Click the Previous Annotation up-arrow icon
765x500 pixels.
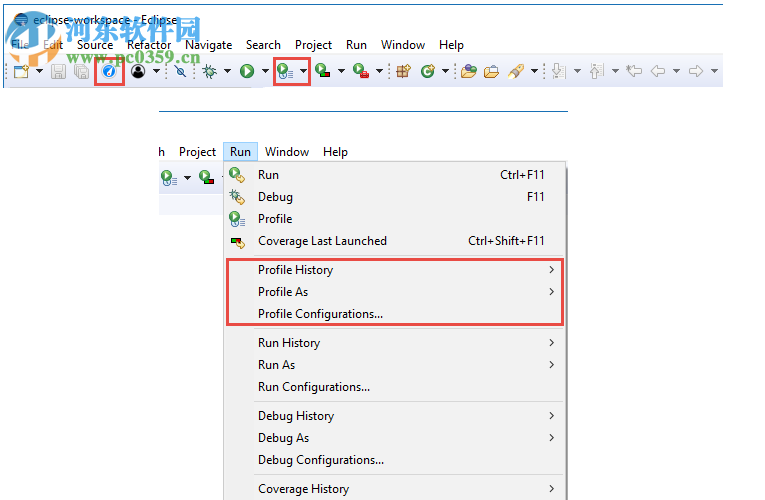click(x=597, y=72)
